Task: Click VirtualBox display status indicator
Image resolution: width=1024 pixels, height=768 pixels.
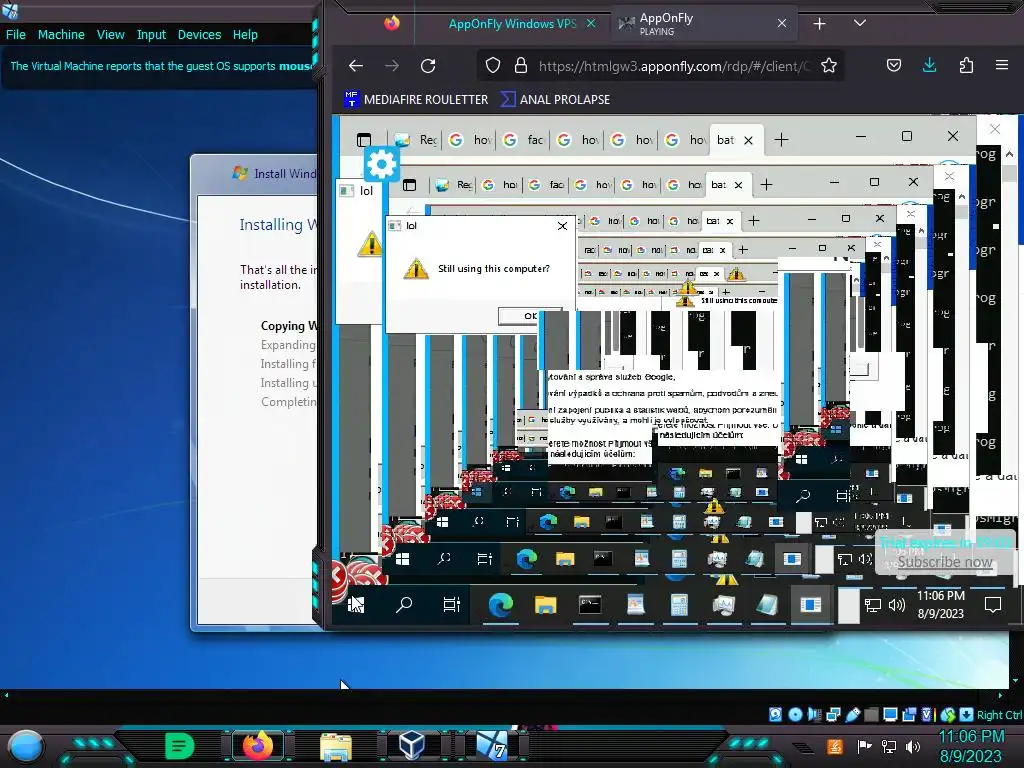Action: tap(889, 714)
